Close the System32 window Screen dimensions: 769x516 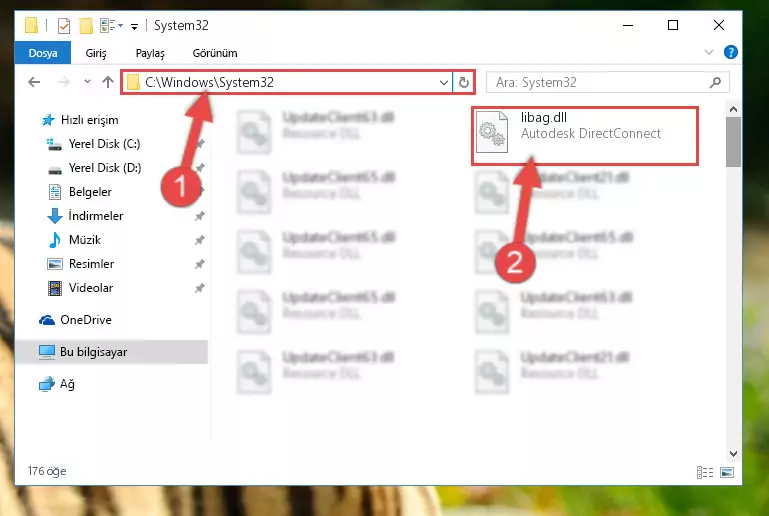click(718, 25)
